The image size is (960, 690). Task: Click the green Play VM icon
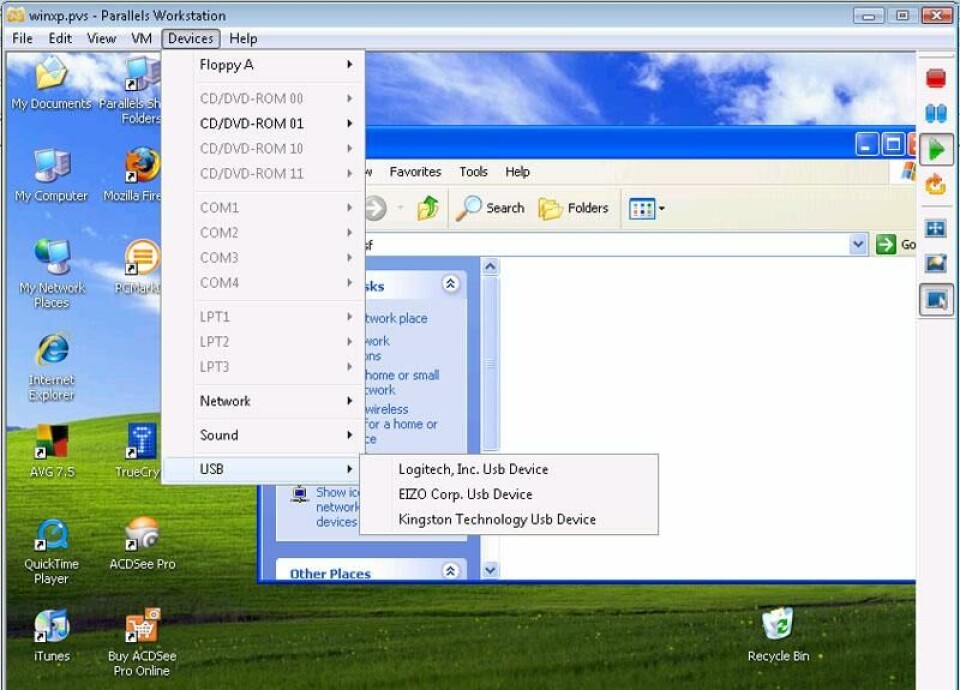[x=936, y=149]
